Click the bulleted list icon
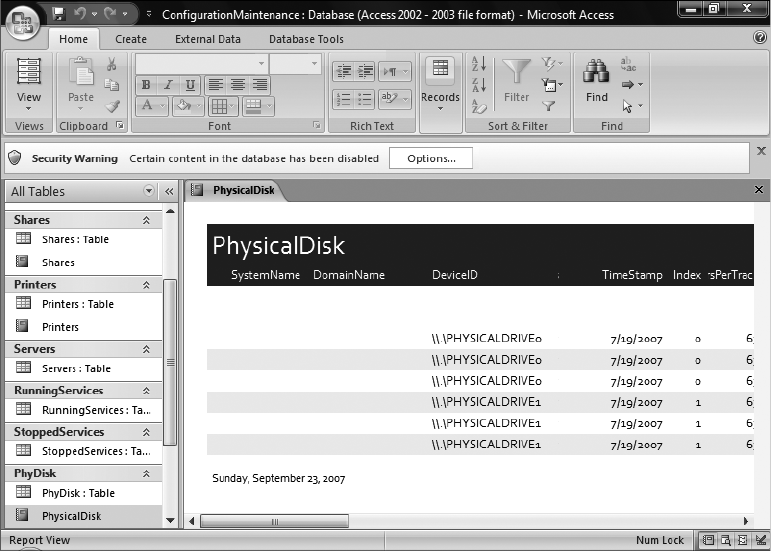Screen dimensions: 771x551 [x=365, y=99]
